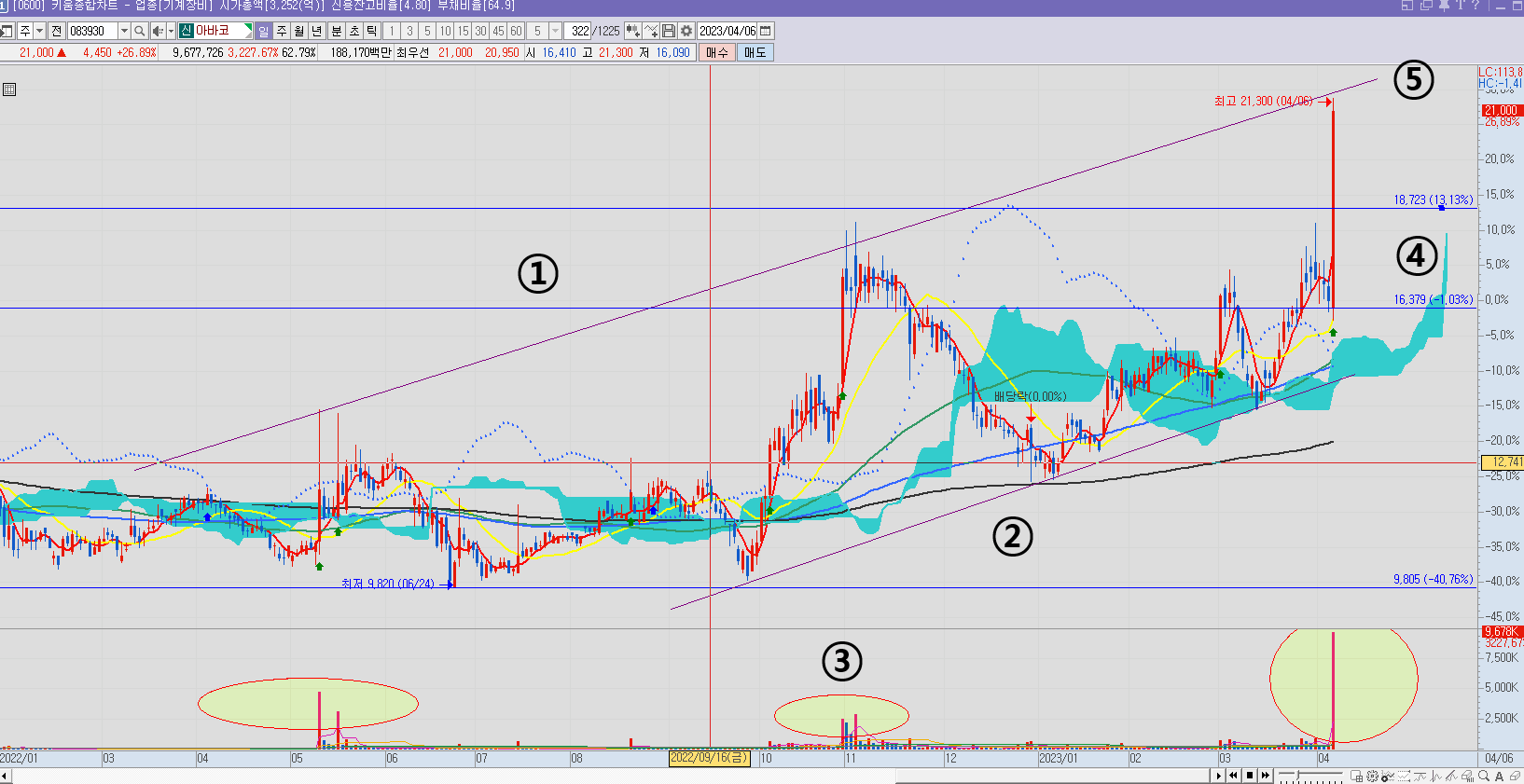Click the fast-forward button in replay controls
Viewport: 1524px width, 784px height.
[1266, 776]
